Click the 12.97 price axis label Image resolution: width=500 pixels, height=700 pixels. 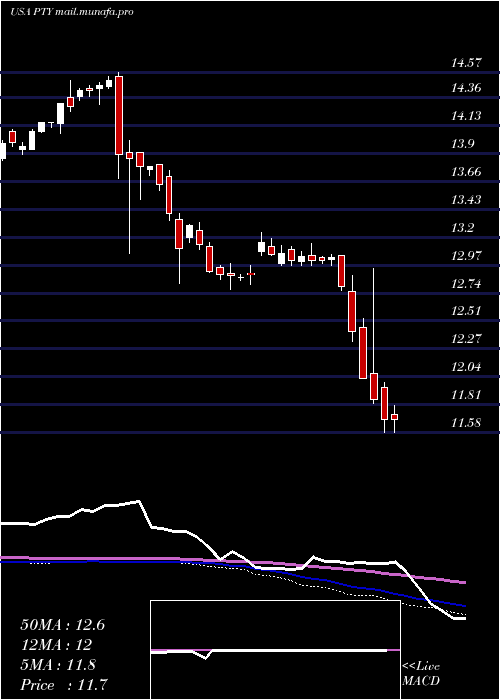tap(466, 256)
